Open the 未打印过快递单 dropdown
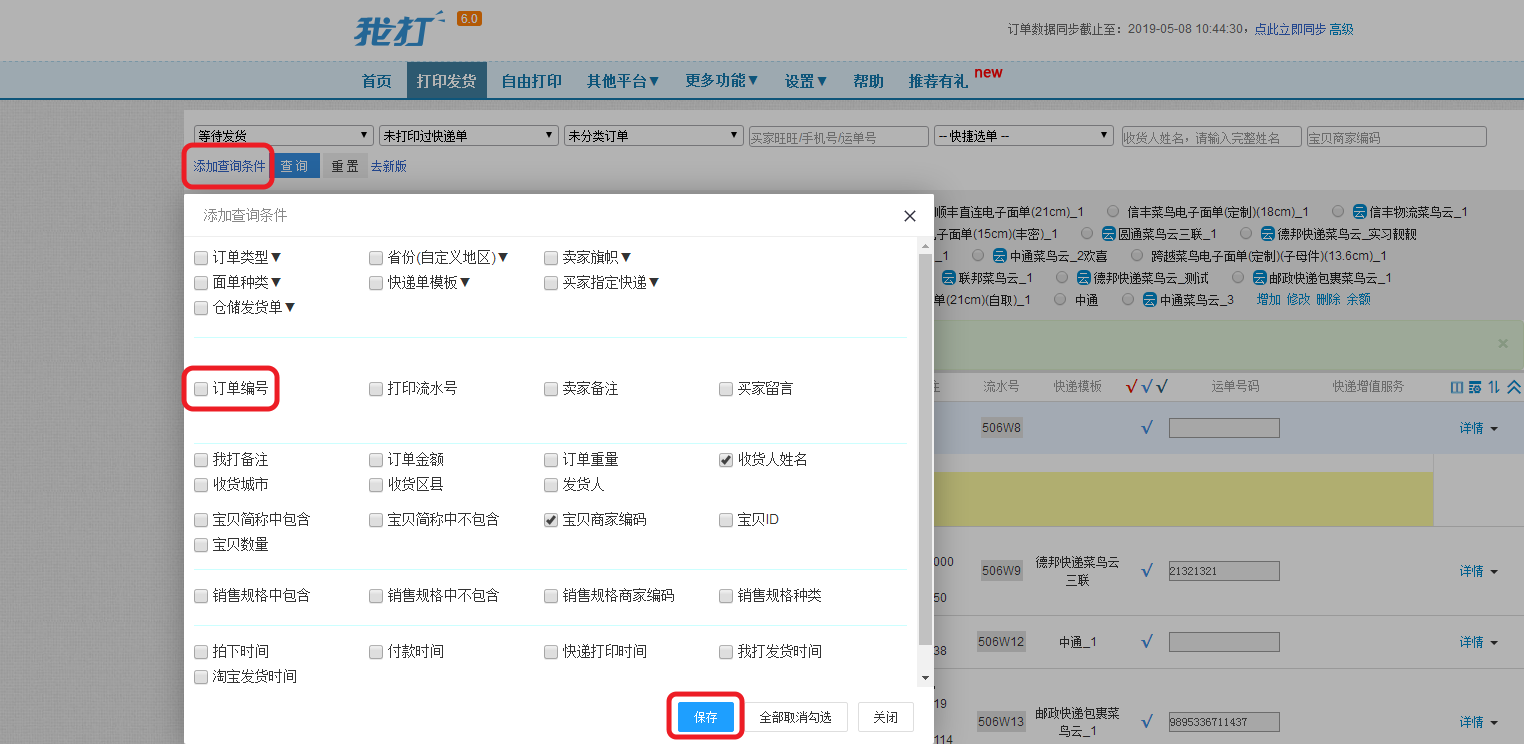1524x744 pixels. (x=469, y=135)
